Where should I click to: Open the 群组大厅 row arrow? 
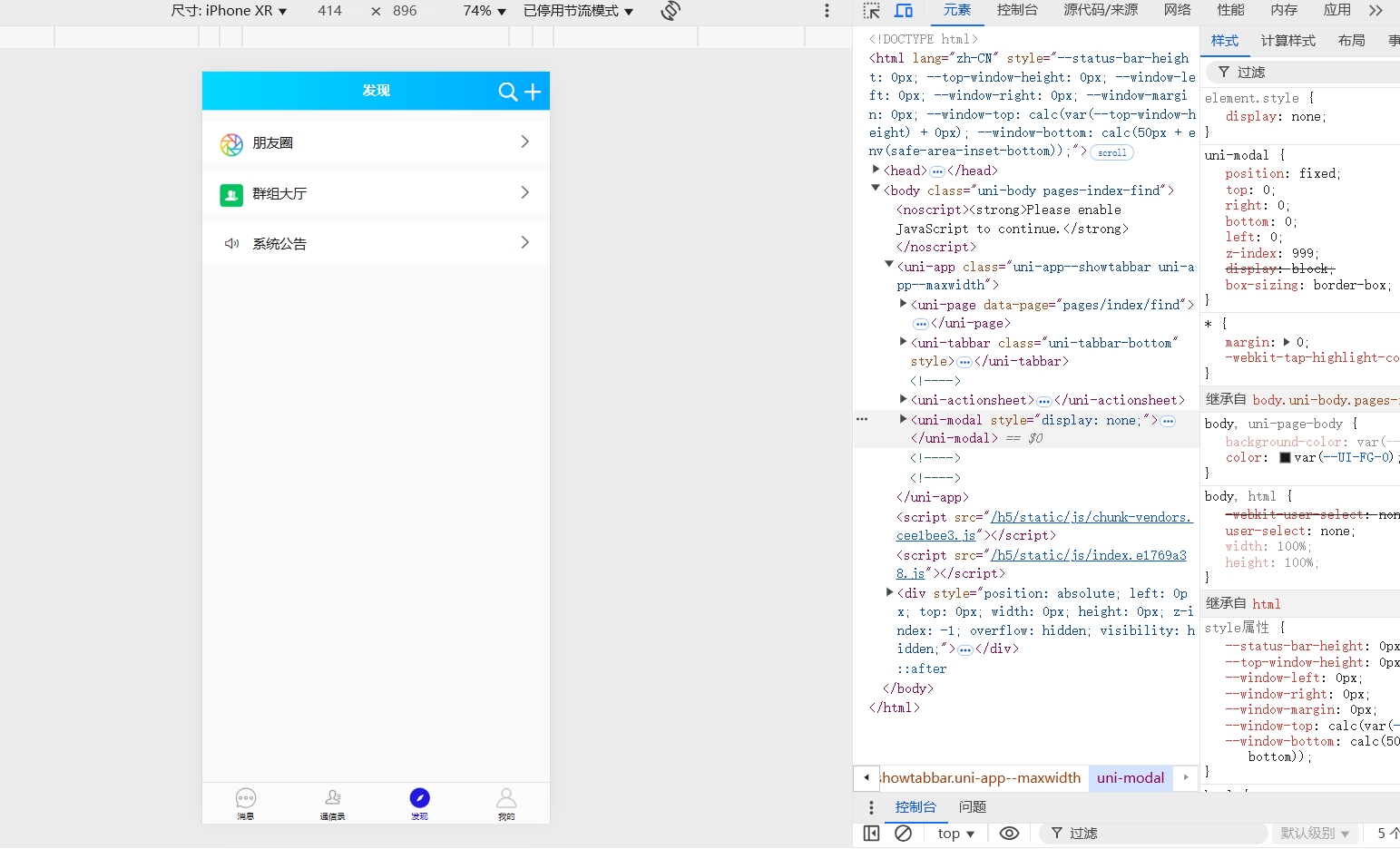524,192
